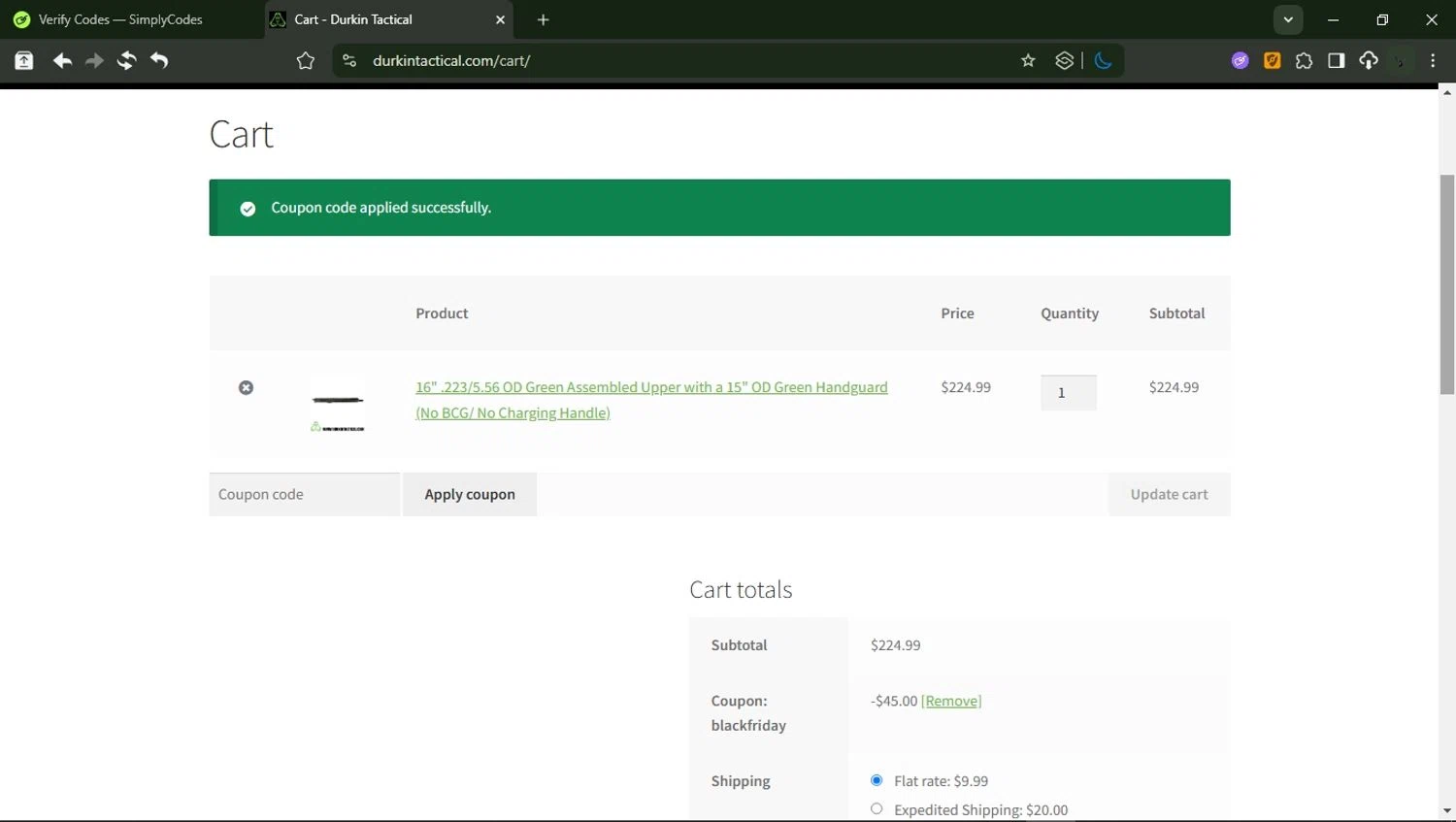Remove the OD Green upper from cart
The height and width of the screenshot is (822, 1456).
point(247,387)
